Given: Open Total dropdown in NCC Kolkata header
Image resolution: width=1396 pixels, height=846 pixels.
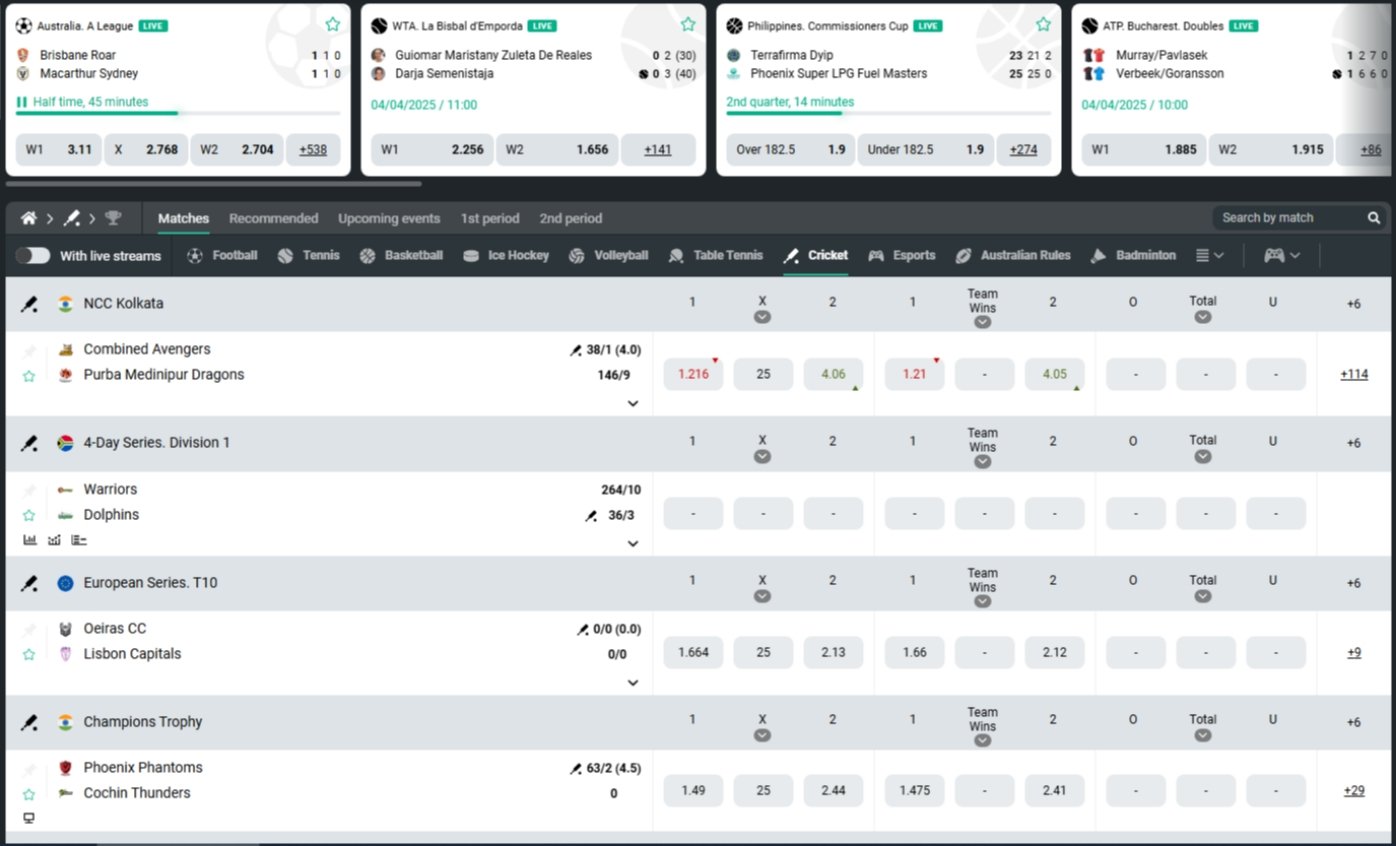Looking at the screenshot, I should pos(1203,317).
